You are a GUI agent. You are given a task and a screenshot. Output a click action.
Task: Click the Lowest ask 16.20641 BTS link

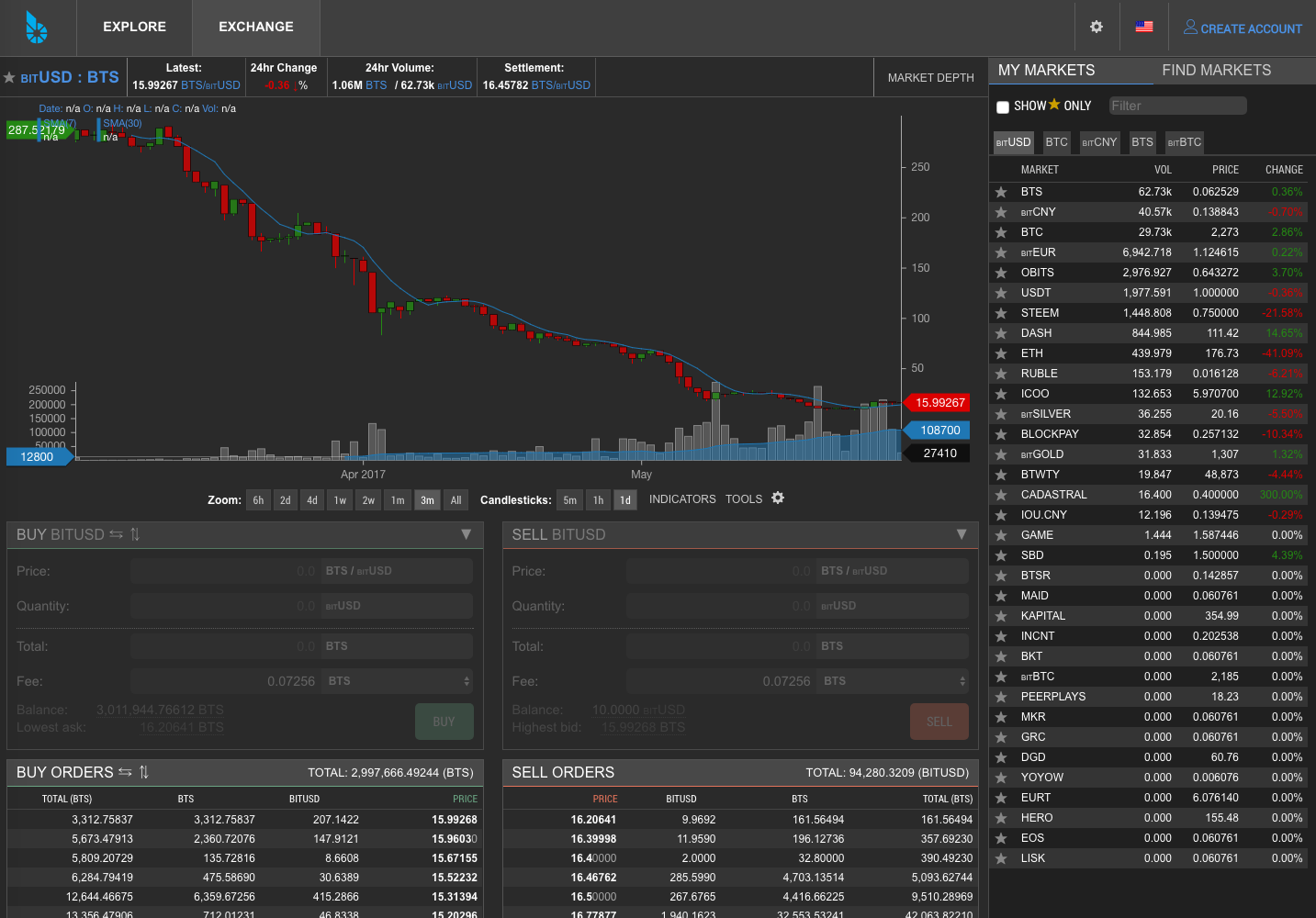click(182, 727)
